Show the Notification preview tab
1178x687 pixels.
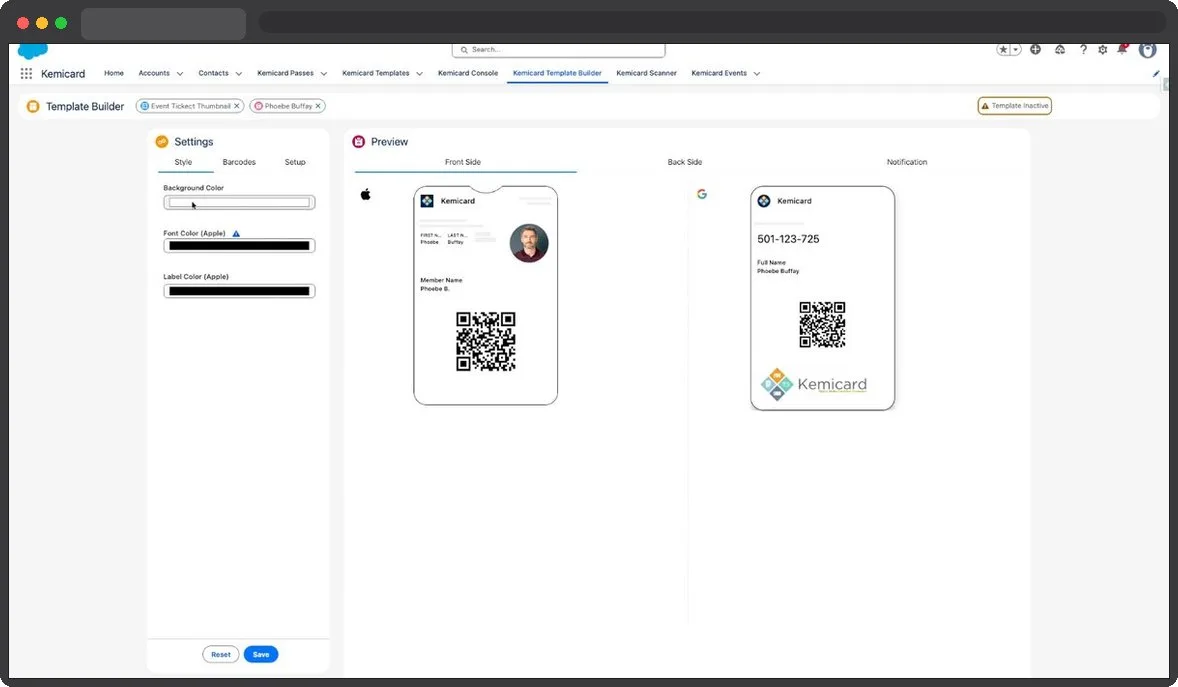tap(907, 162)
